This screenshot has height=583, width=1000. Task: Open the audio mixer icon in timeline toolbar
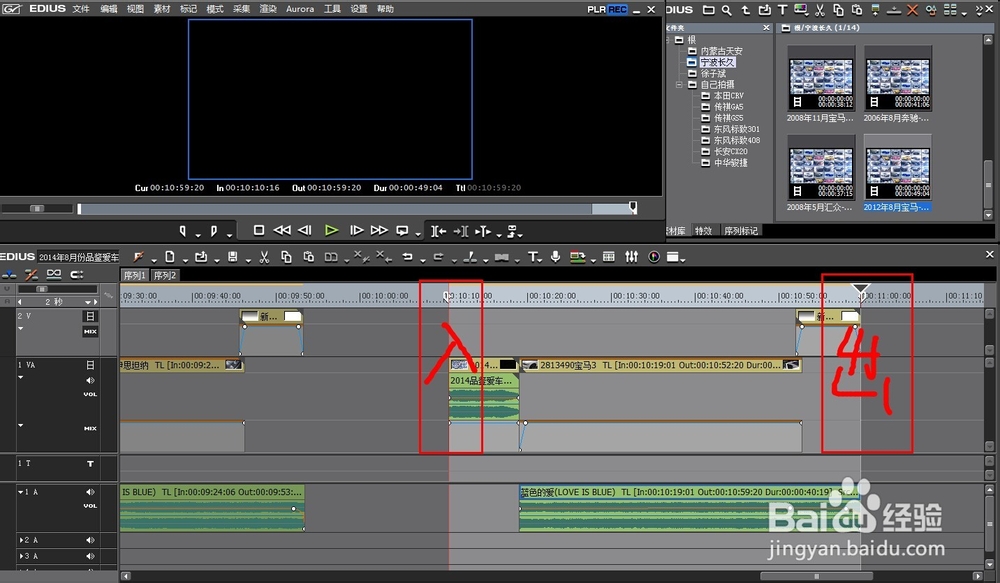point(631,257)
